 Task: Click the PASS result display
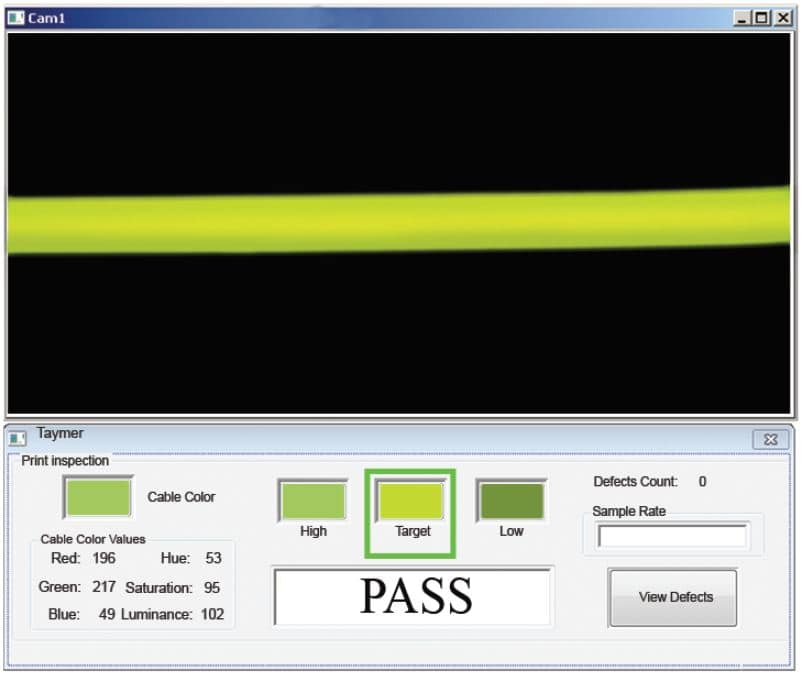click(x=412, y=597)
